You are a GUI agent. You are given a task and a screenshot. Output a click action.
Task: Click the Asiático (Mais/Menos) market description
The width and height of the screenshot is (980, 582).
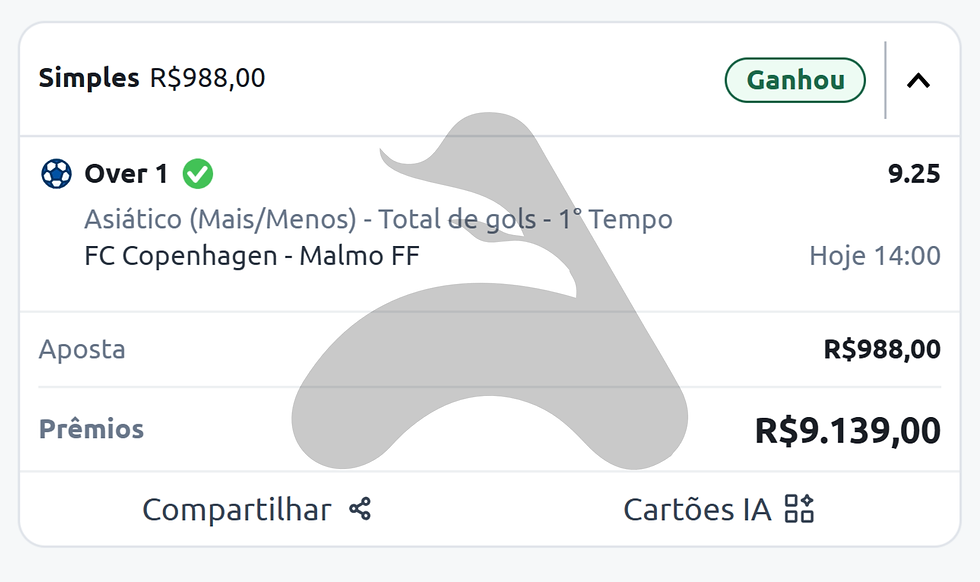(378, 219)
